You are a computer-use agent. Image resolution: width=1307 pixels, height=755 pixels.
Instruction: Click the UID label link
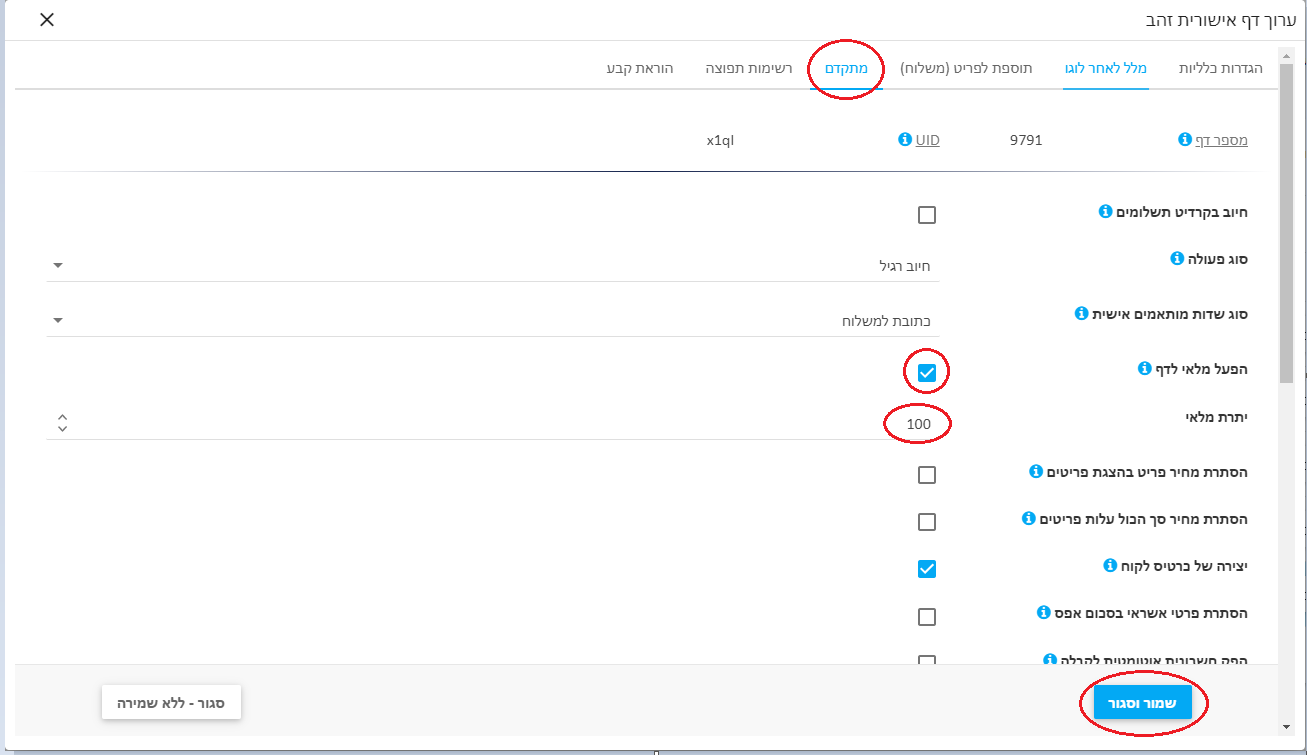[x=927, y=140]
